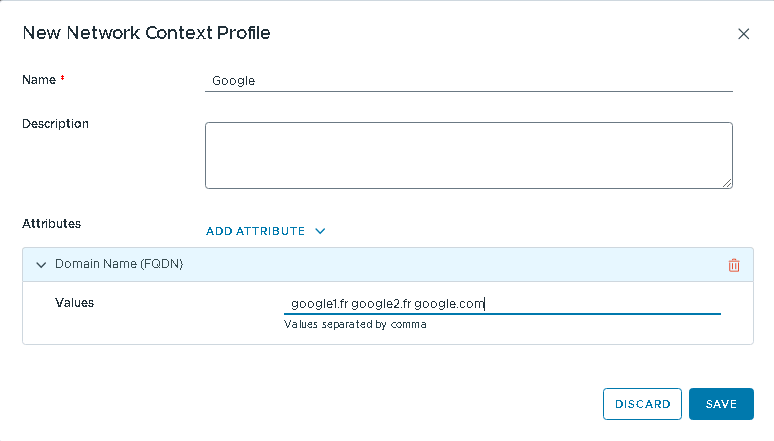Focus the Name field containing Google

[468, 81]
